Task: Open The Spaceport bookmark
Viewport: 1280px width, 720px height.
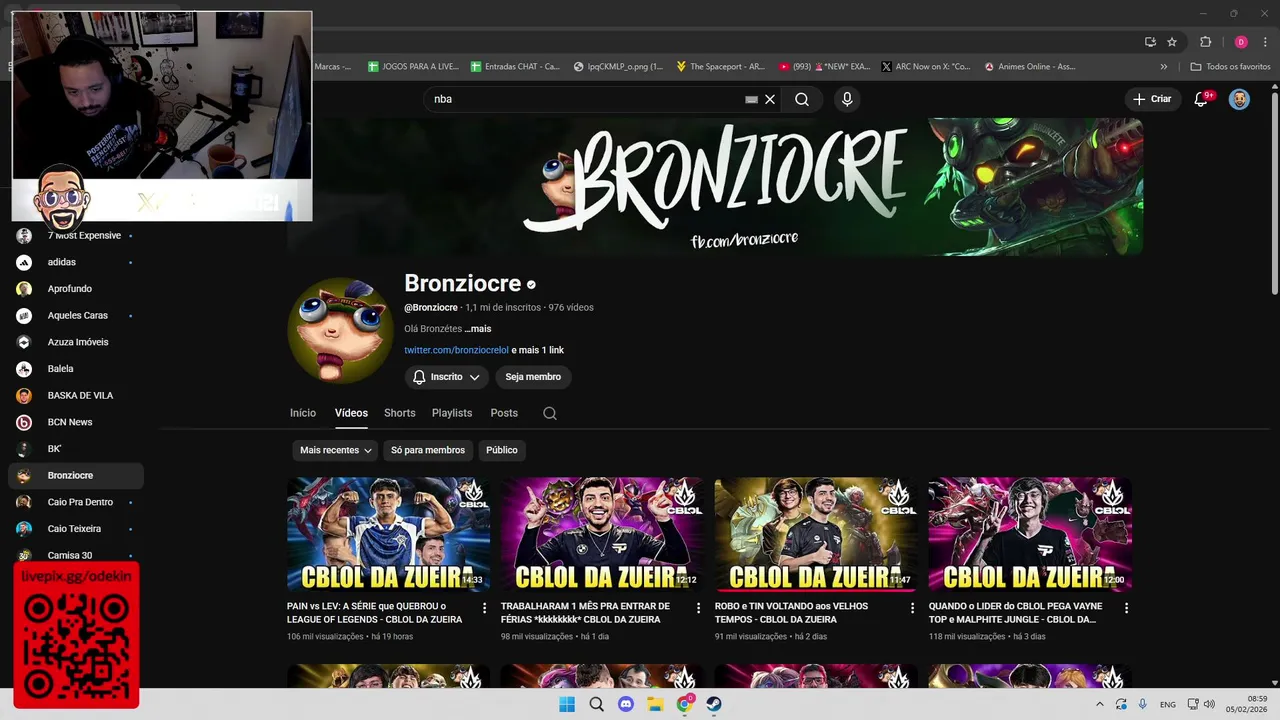Action: (720, 67)
